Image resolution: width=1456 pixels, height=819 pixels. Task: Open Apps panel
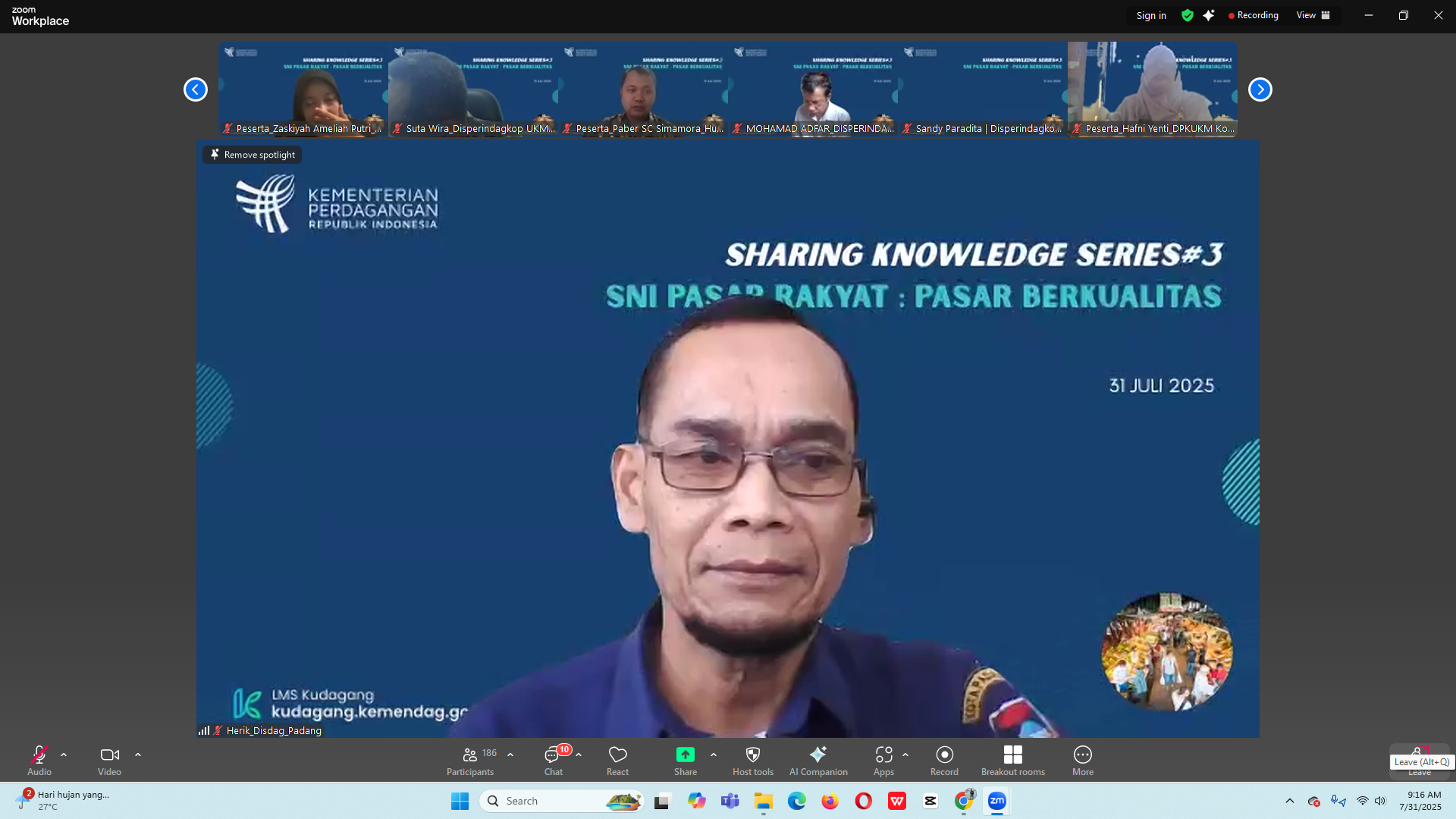(883, 761)
